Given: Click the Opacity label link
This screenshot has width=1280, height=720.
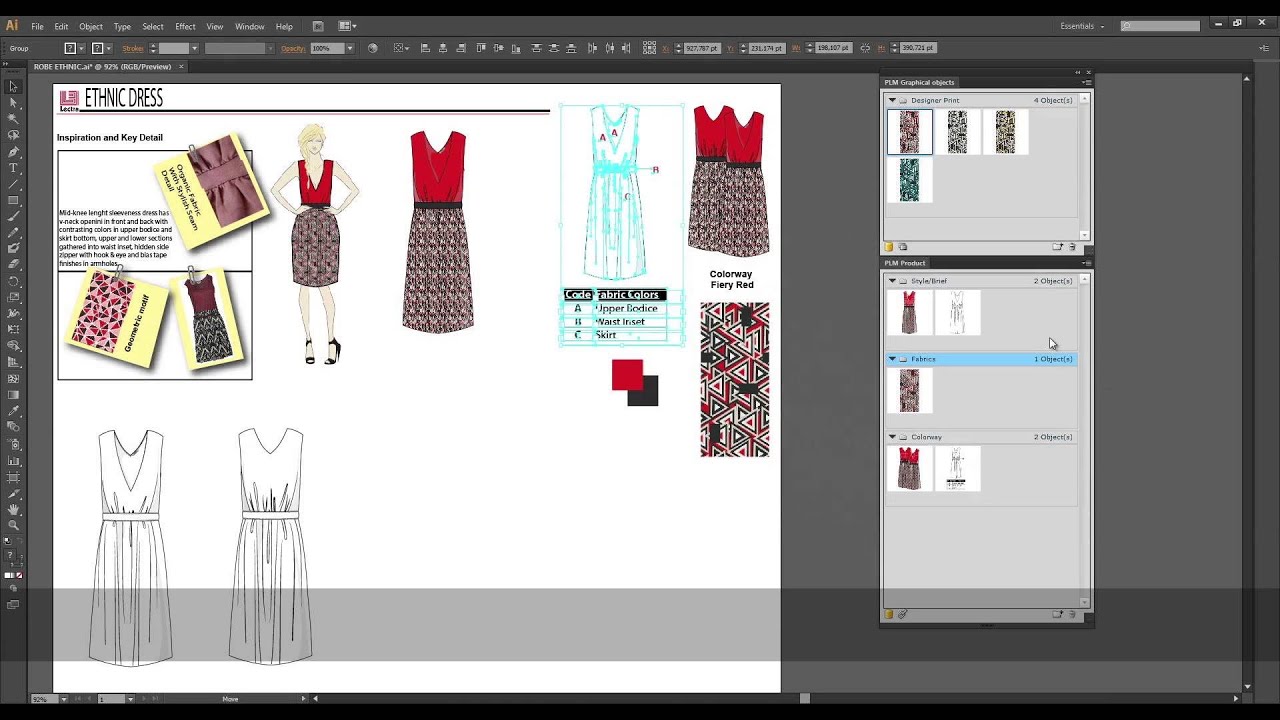Looking at the screenshot, I should pyautogui.click(x=293, y=48).
